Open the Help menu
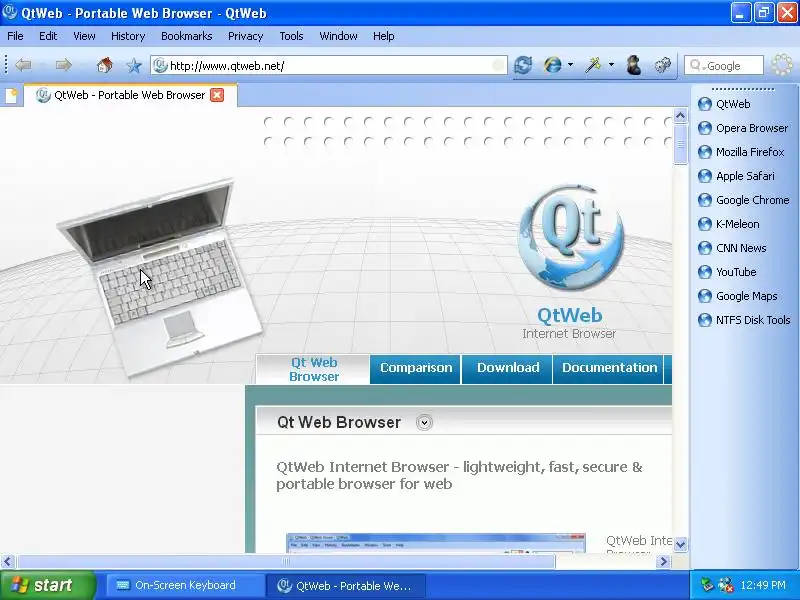The image size is (800, 600). [384, 36]
